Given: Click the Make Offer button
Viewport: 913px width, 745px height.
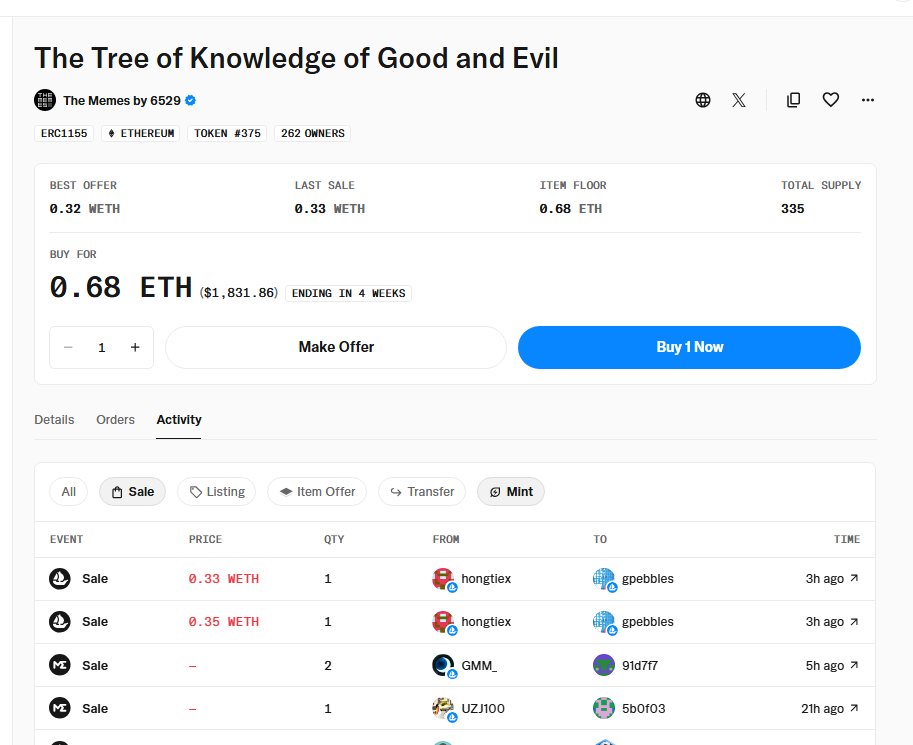Looking at the screenshot, I should click(336, 347).
